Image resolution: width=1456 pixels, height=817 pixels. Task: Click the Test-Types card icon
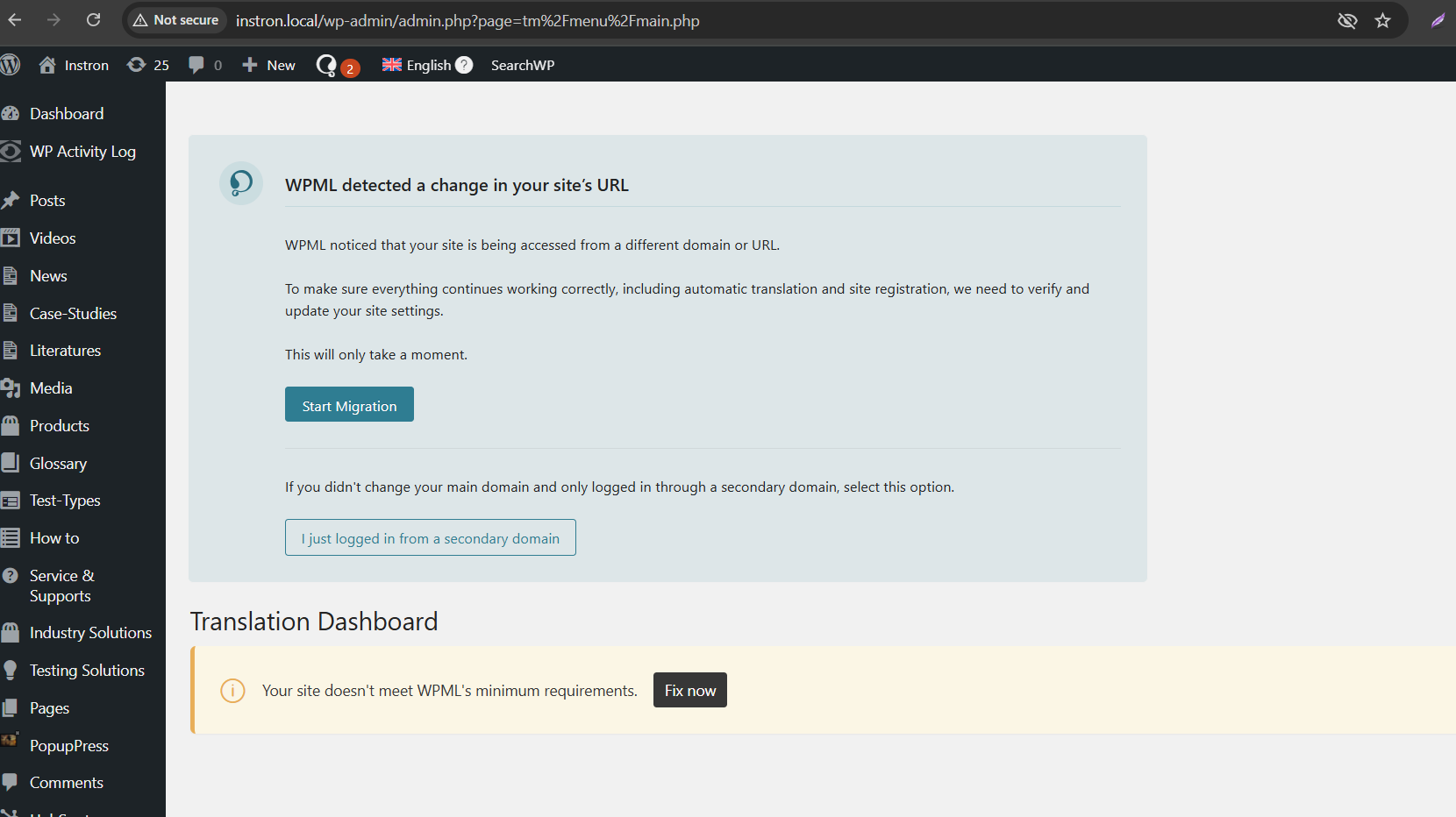(11, 501)
